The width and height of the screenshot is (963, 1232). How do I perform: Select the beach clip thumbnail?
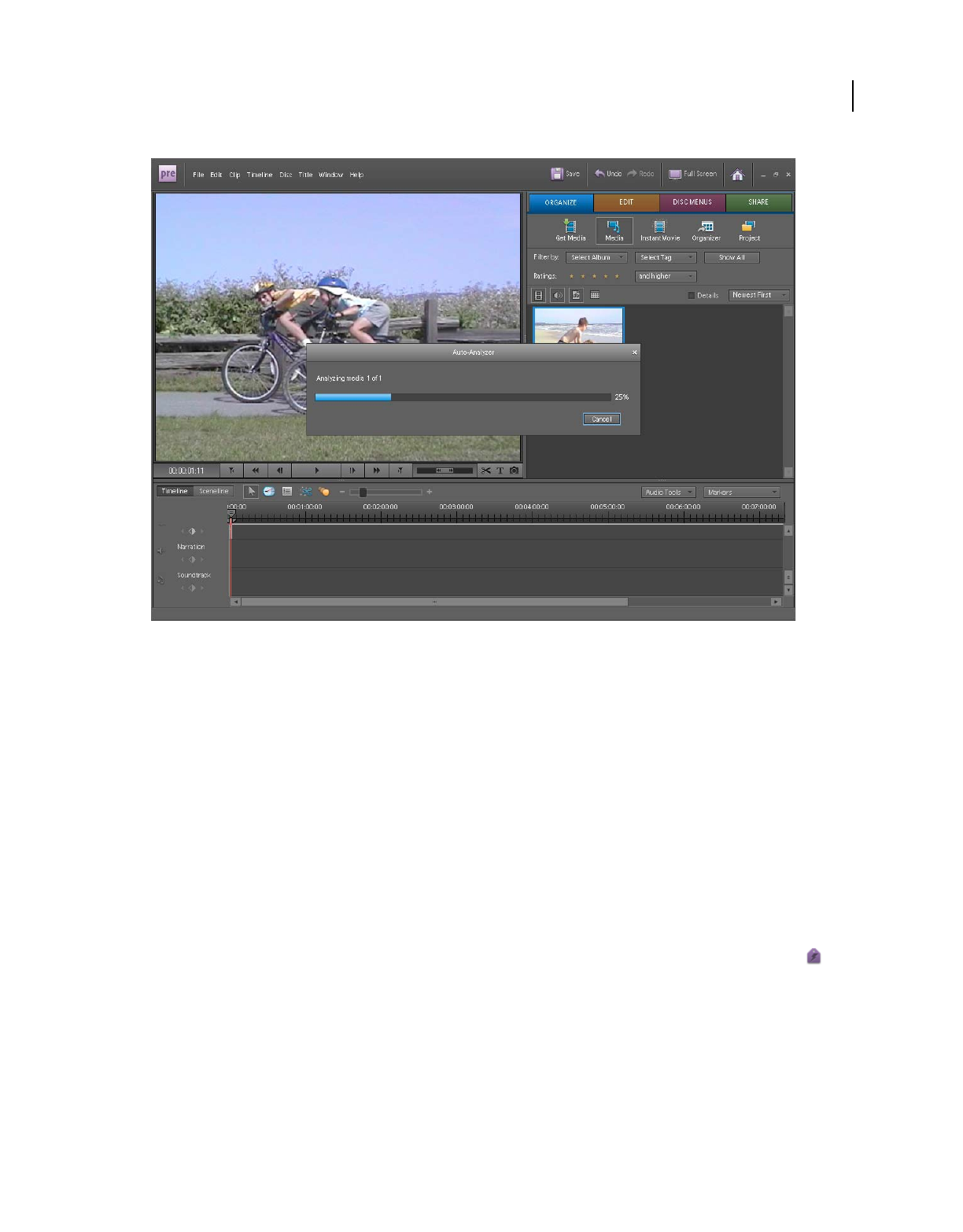coord(578,326)
